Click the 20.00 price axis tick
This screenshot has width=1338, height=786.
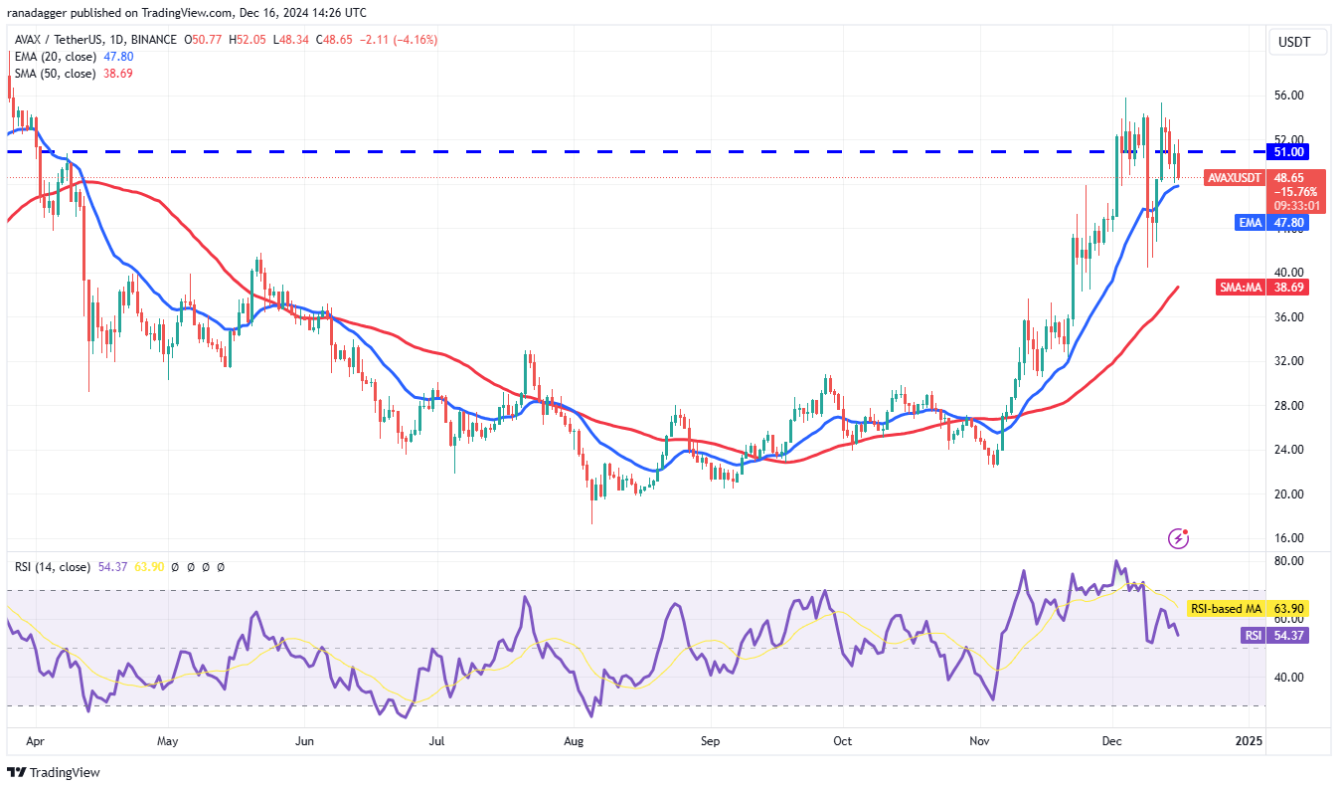pyautogui.click(x=1291, y=494)
